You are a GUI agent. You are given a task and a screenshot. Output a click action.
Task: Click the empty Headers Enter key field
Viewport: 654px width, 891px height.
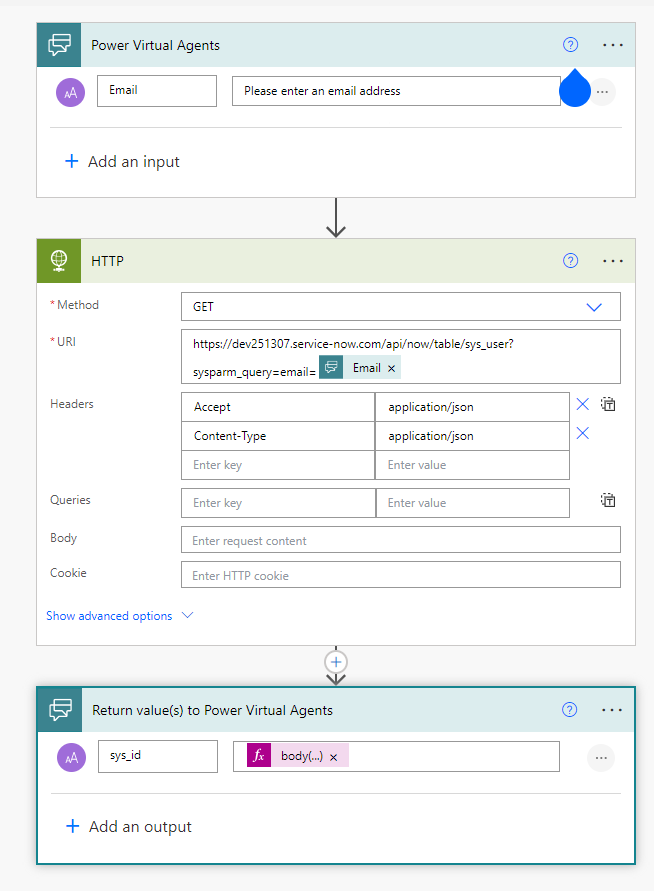(278, 465)
